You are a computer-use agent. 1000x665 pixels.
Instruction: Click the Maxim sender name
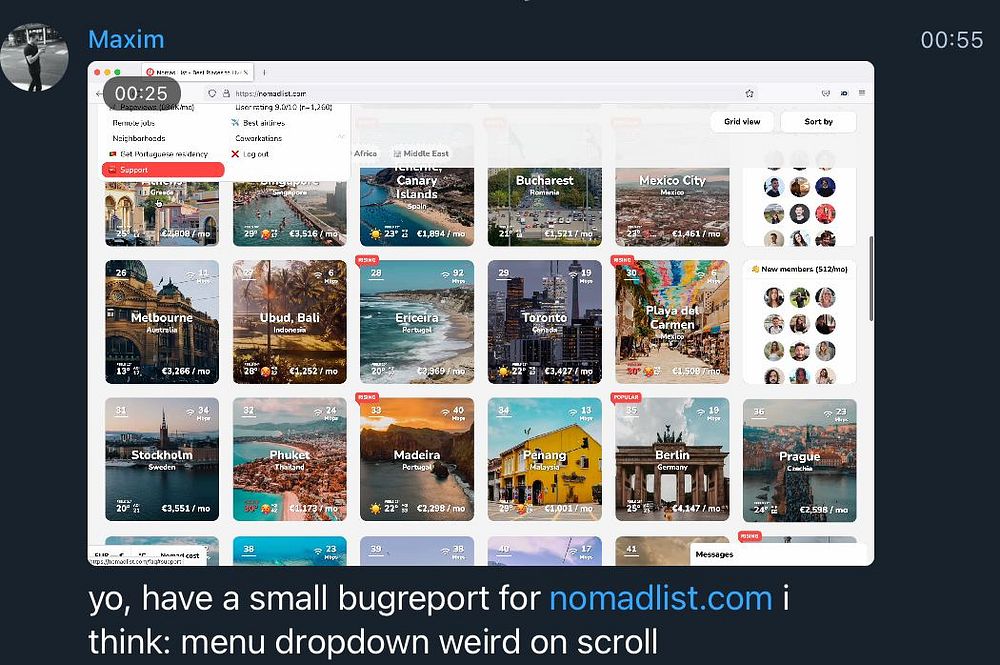[126, 40]
